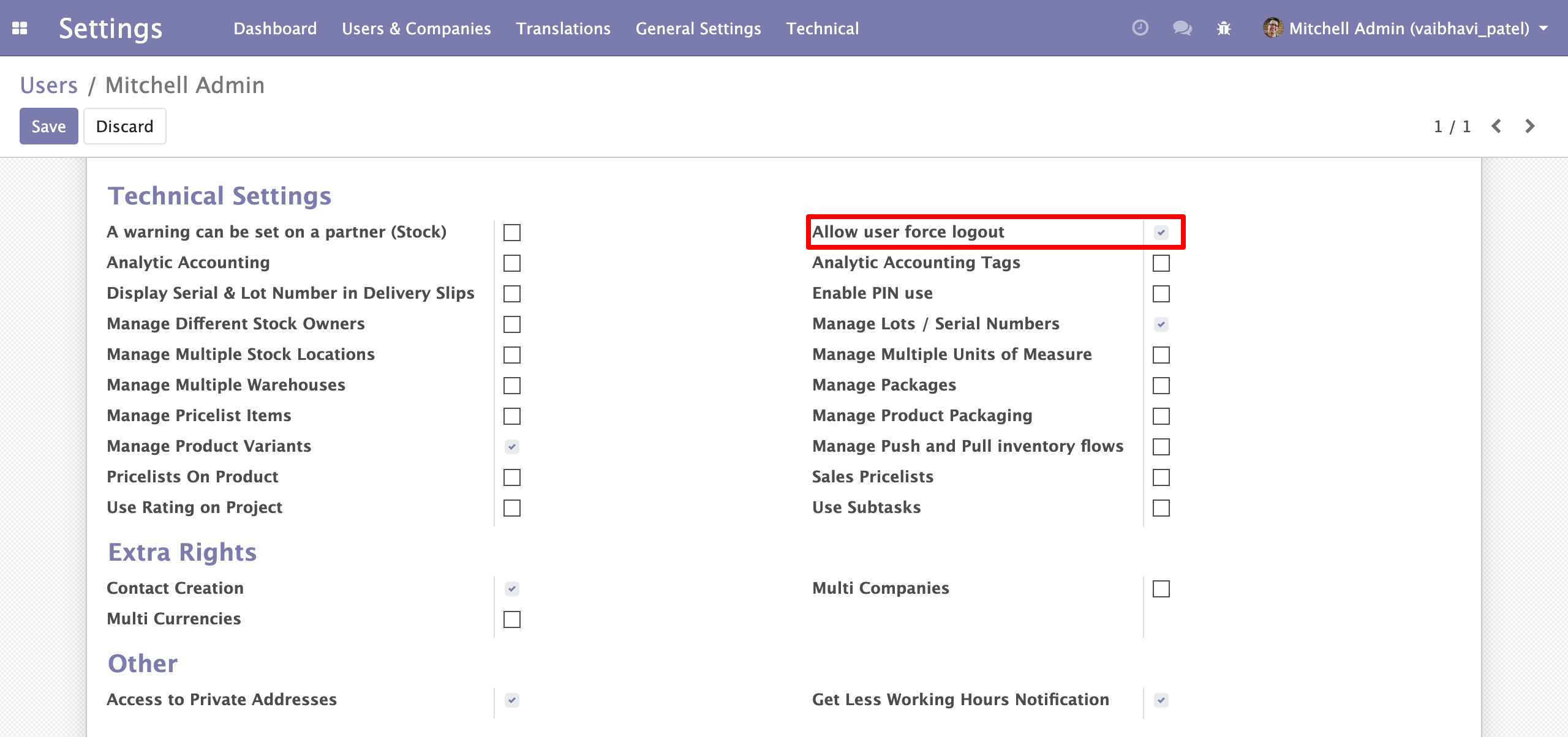Click the Extra Rights heading

coord(182,552)
